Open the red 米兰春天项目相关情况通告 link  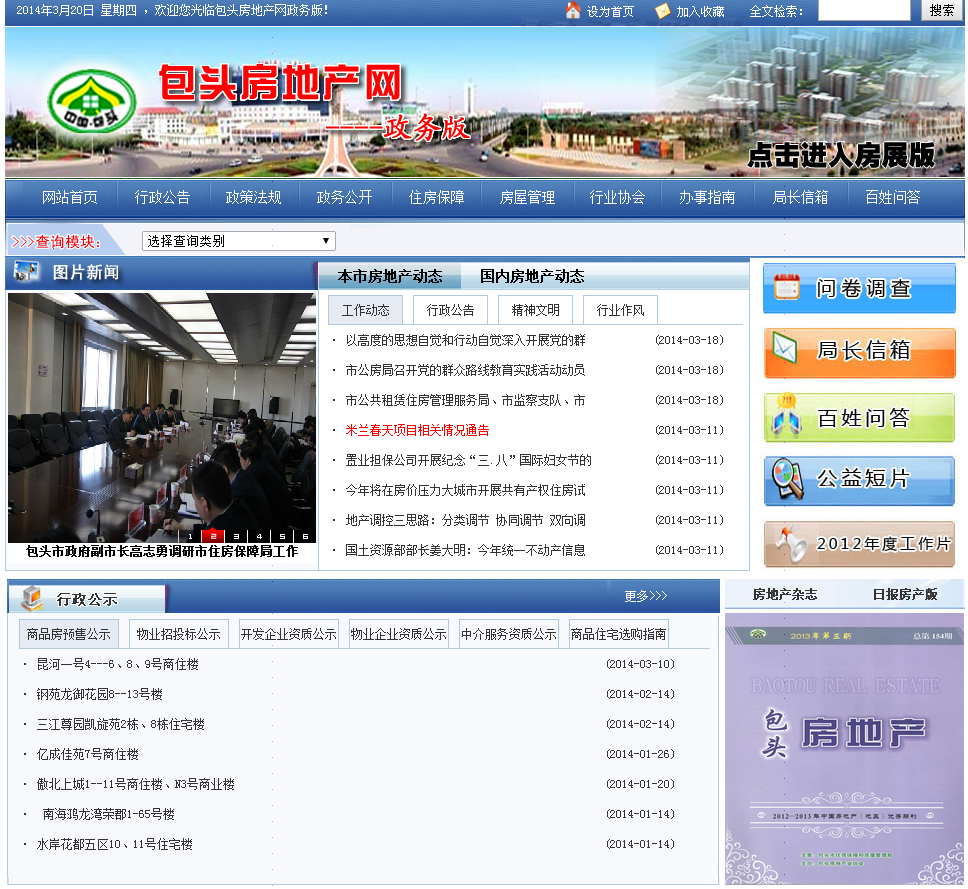pos(417,430)
